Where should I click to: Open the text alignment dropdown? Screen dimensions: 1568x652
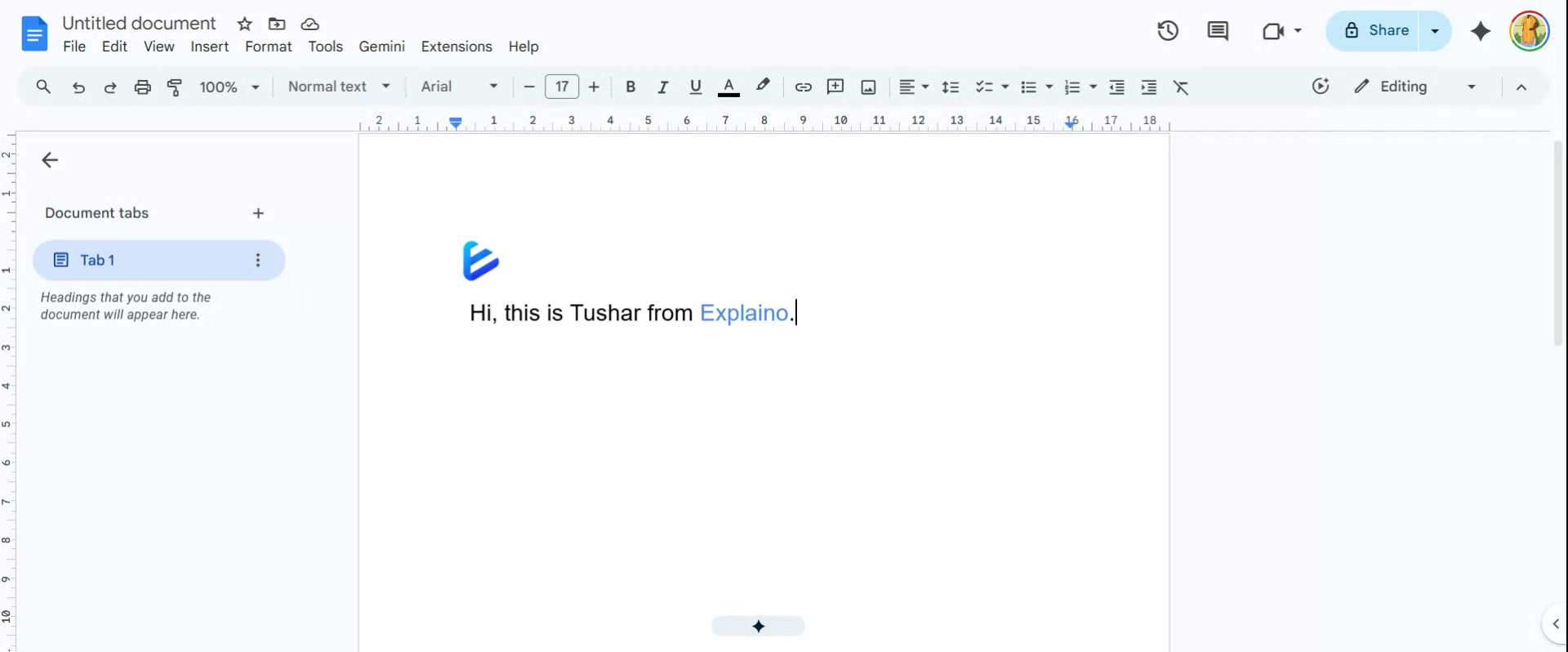pyautogui.click(x=914, y=87)
